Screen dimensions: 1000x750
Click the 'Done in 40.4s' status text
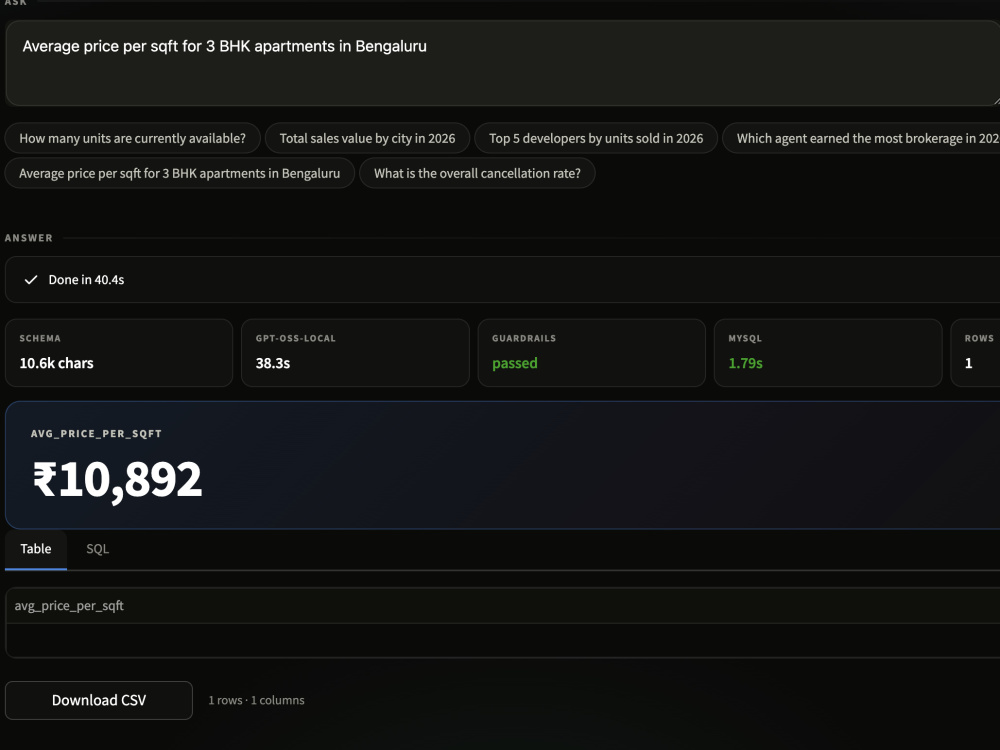coord(86,280)
